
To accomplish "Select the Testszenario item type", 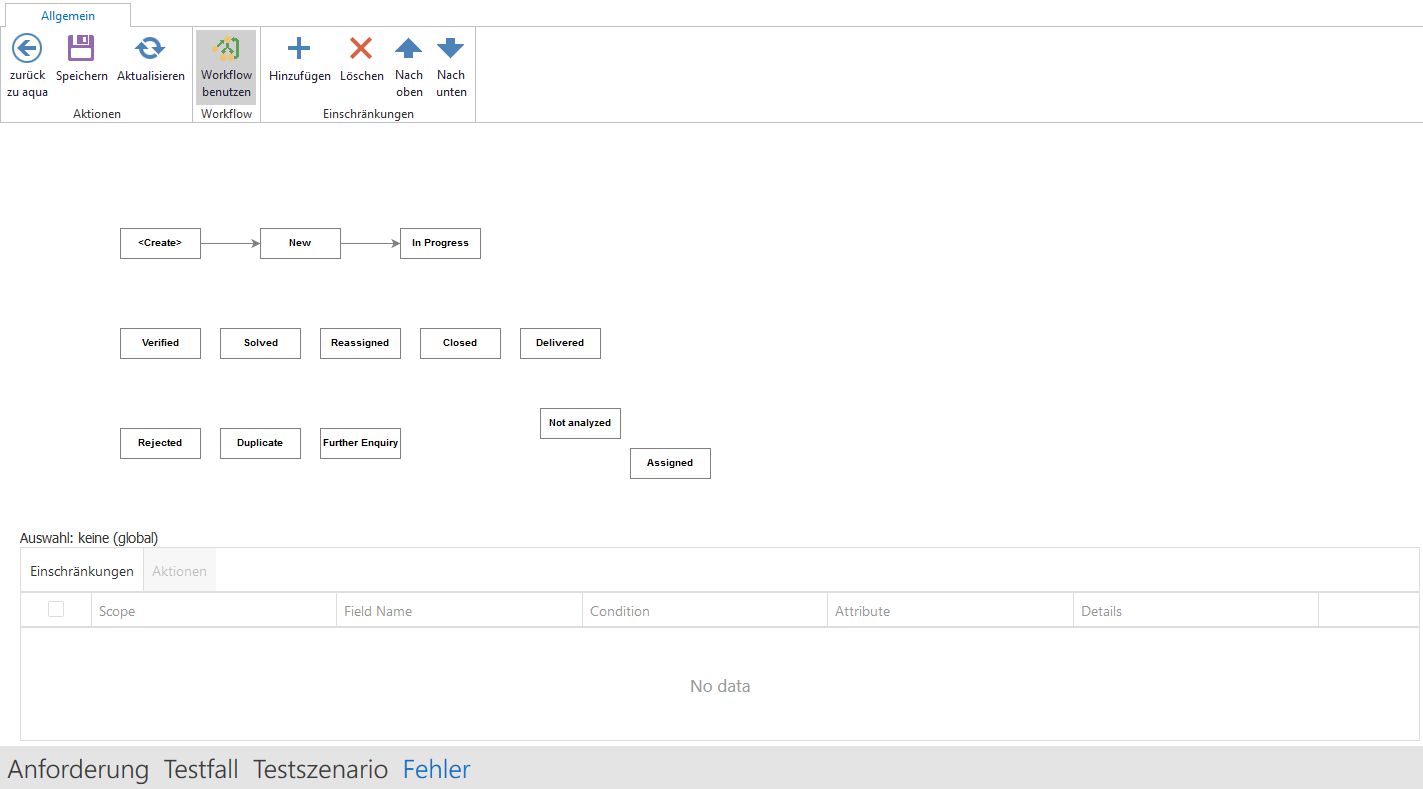I will [x=320, y=769].
